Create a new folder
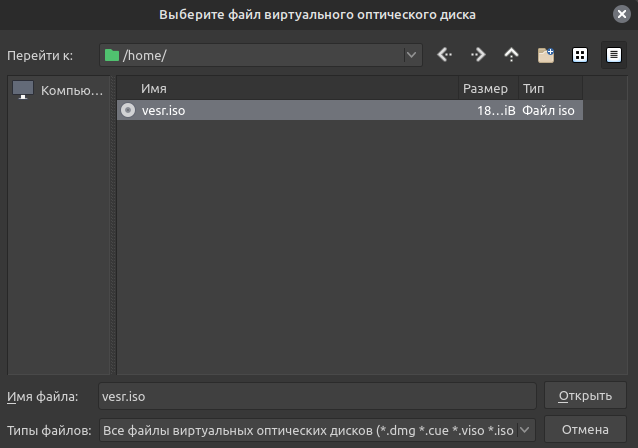 (545, 55)
